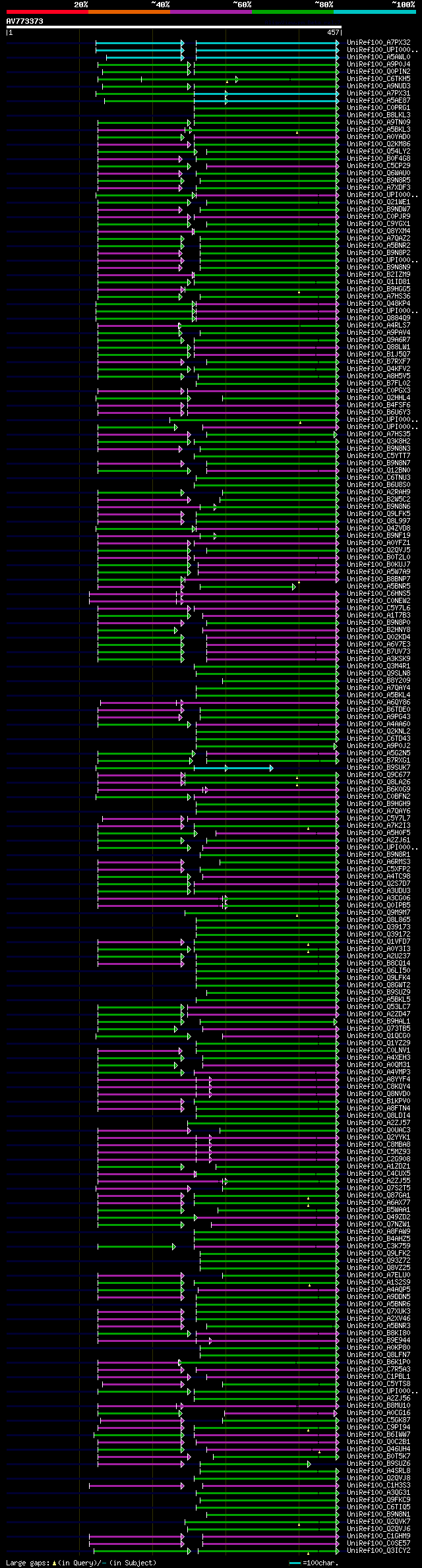422x1568 pixels.
Task: Open hit UniRef100_A4AQP5
Action: 378,1289
